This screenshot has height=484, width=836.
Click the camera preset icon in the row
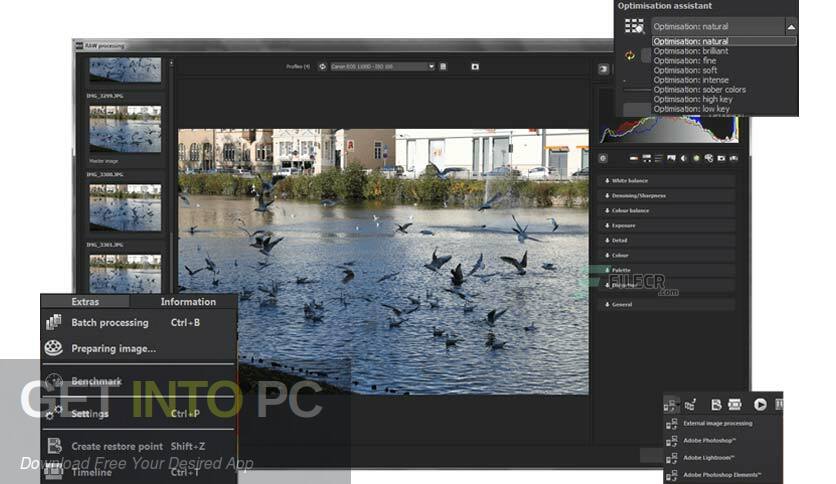[721, 158]
